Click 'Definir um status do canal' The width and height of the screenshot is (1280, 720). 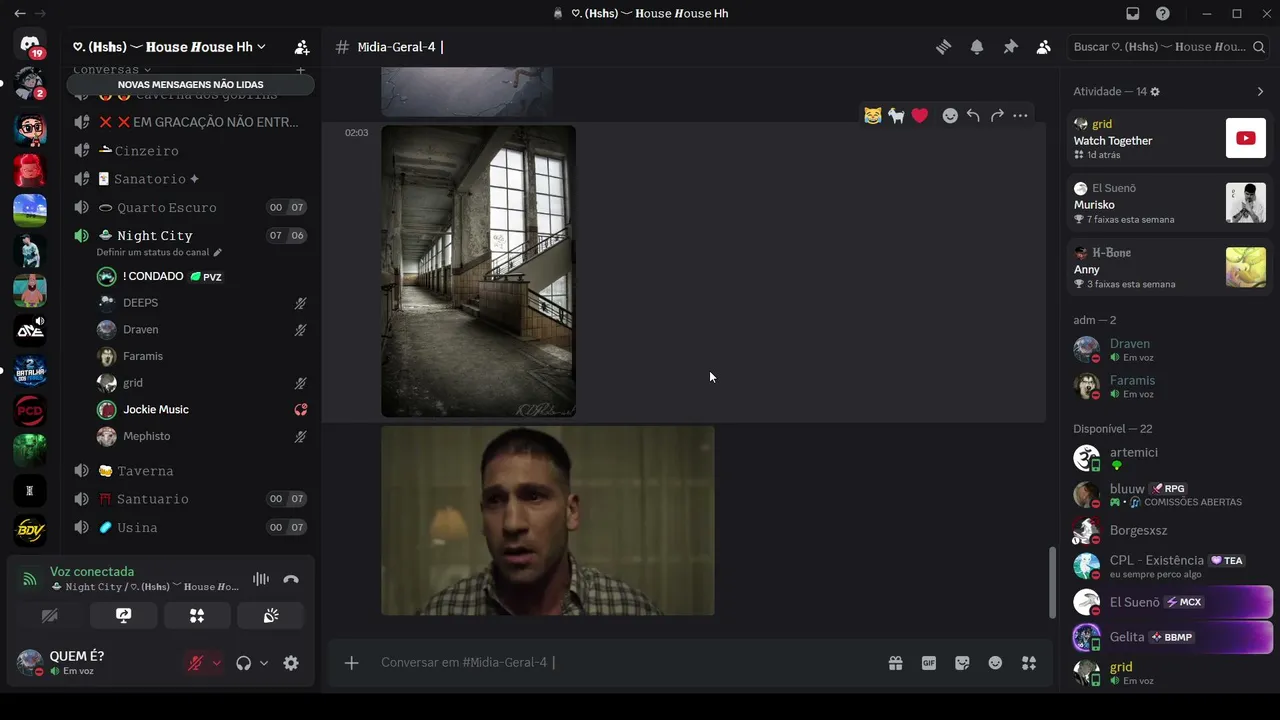click(159, 253)
